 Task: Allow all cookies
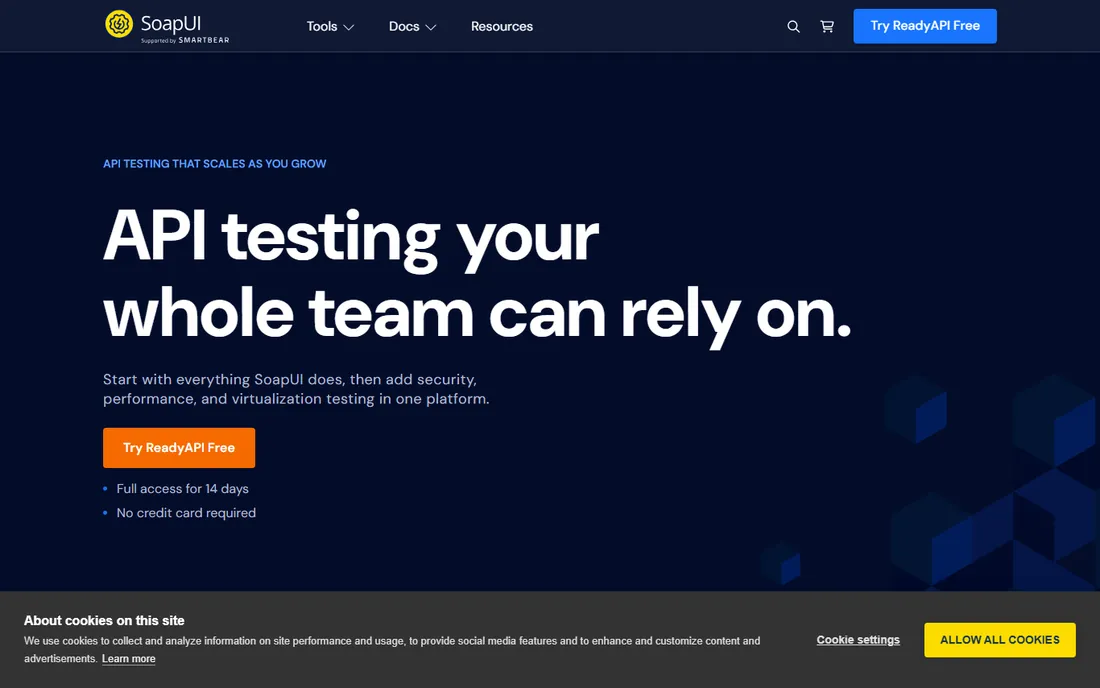pyautogui.click(x=1000, y=640)
